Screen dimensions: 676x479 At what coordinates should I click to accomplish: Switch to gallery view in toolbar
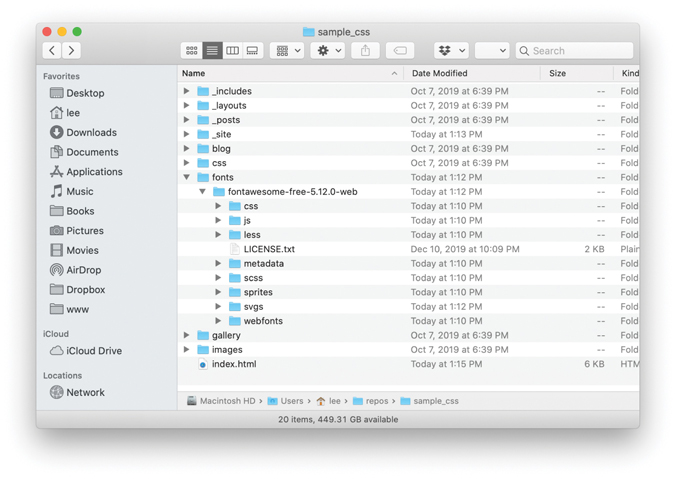tap(252, 50)
